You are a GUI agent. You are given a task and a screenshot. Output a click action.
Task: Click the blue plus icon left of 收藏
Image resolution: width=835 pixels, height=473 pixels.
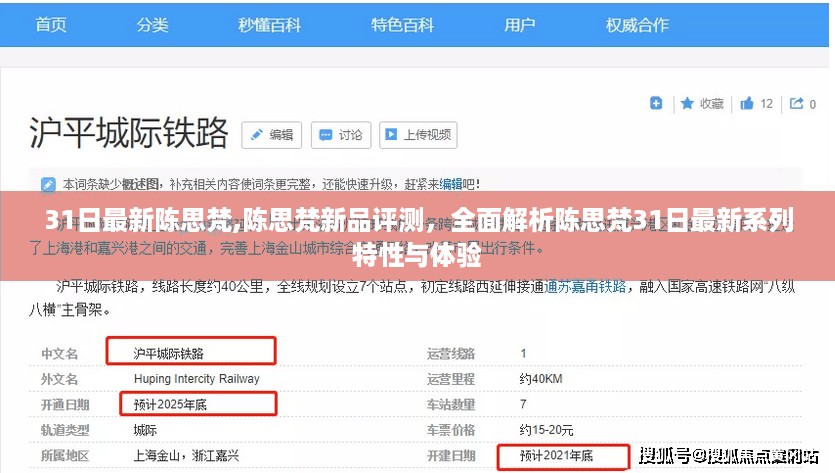click(656, 103)
